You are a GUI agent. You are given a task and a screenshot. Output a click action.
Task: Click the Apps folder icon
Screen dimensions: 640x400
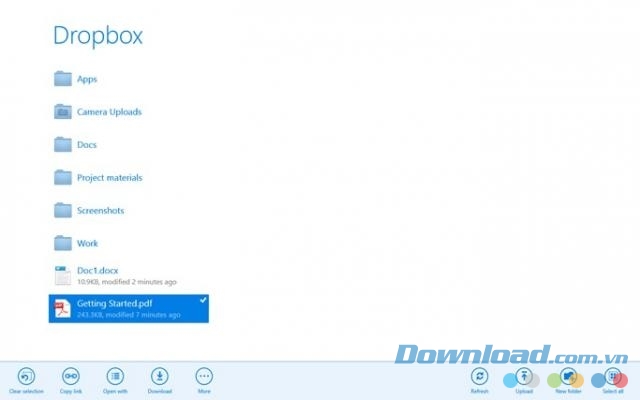[x=63, y=79]
